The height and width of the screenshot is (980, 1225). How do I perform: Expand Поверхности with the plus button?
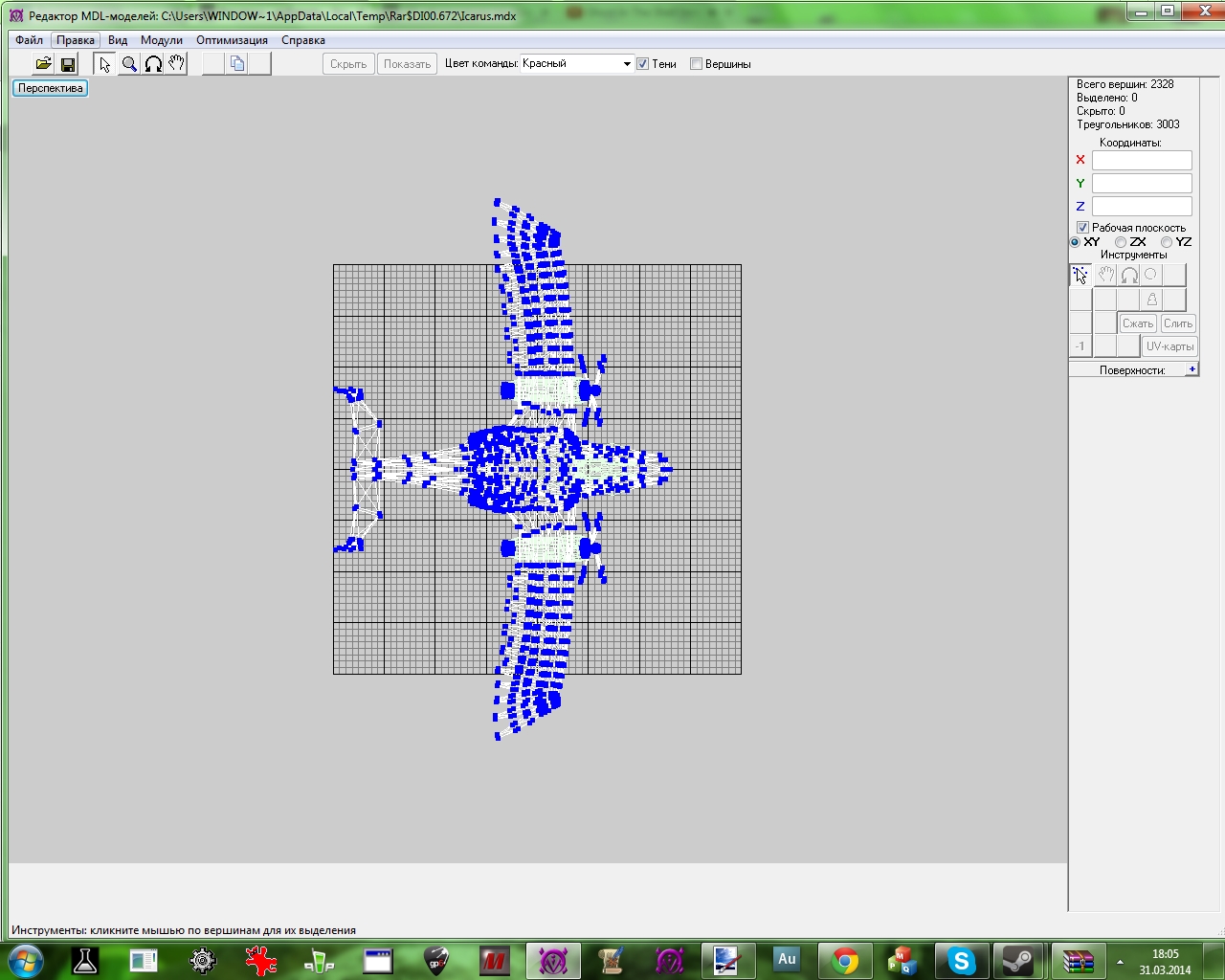point(1192,369)
